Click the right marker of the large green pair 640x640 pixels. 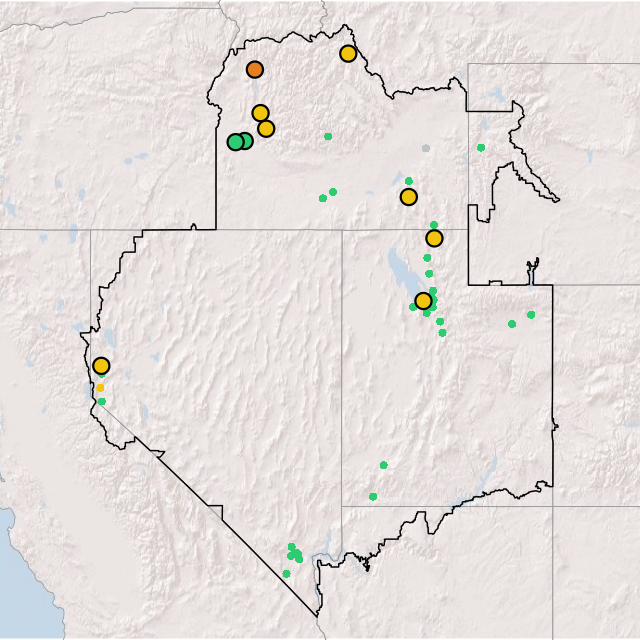coord(245,141)
